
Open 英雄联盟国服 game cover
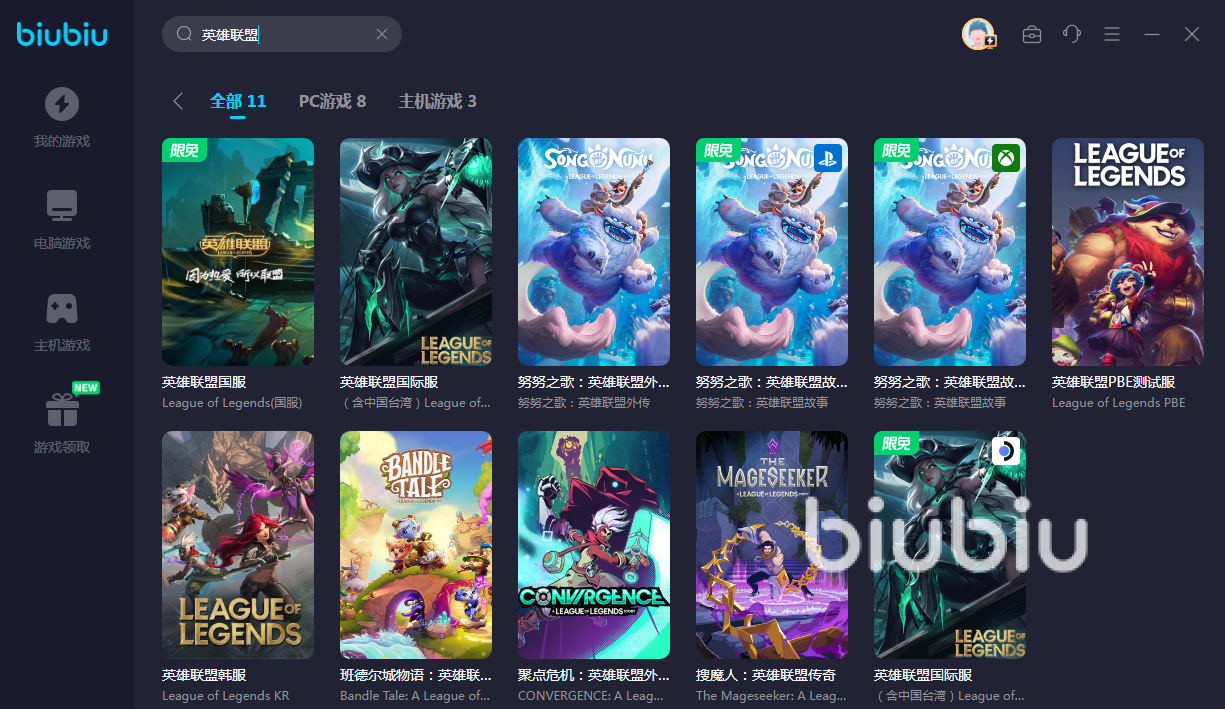coord(238,252)
